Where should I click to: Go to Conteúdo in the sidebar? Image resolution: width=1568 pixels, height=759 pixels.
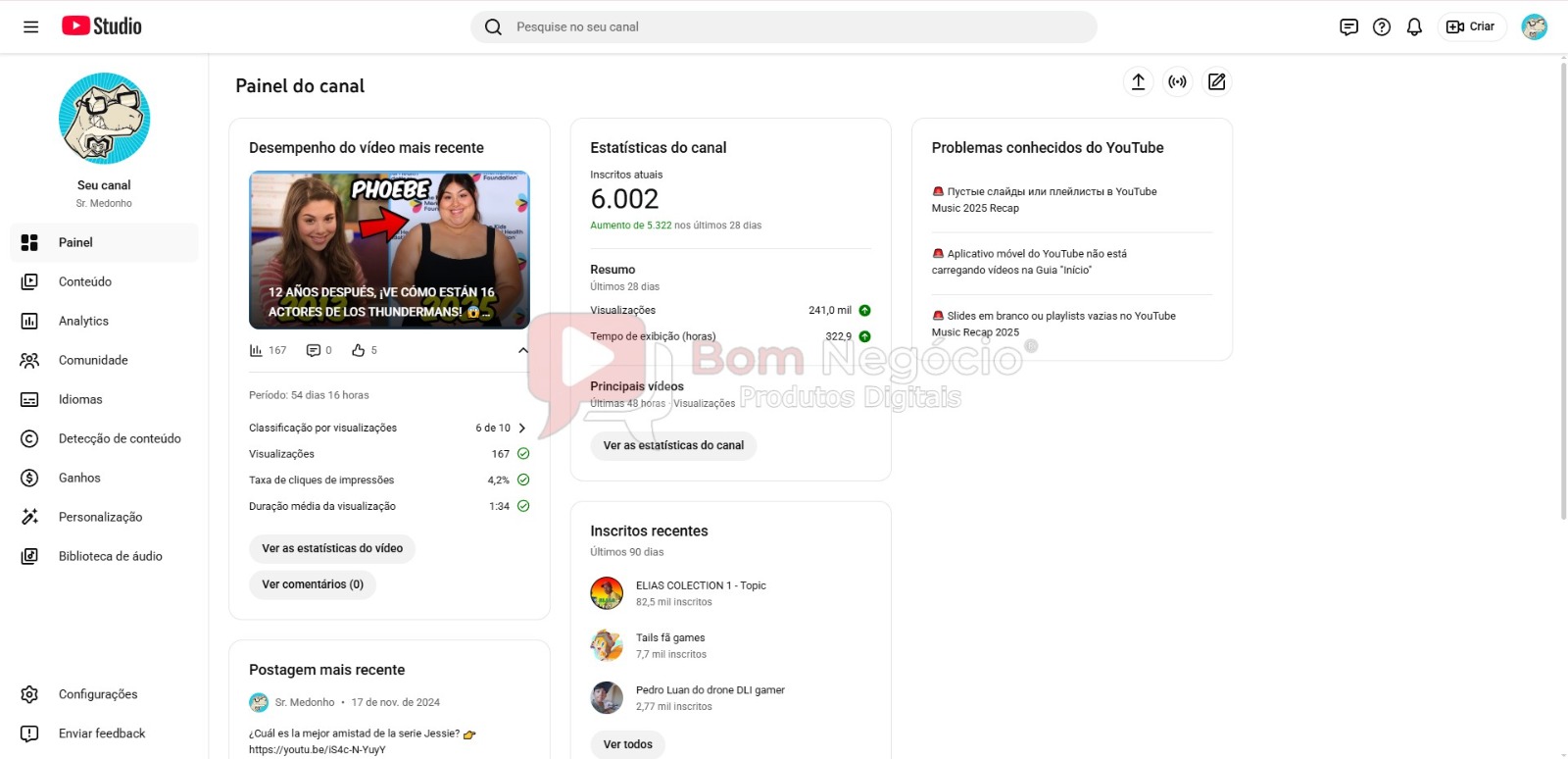click(x=85, y=281)
